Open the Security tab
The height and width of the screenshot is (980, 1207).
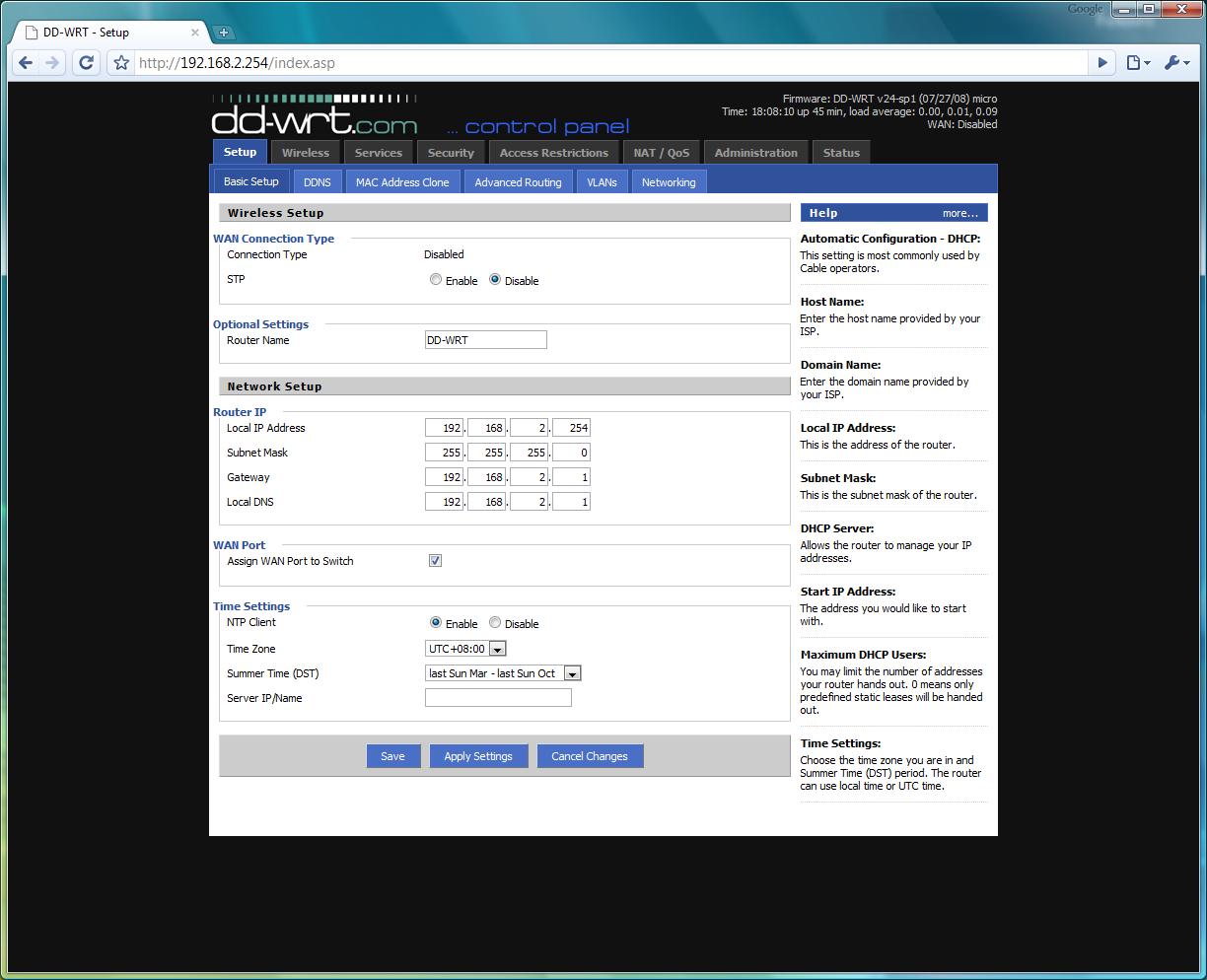[452, 153]
